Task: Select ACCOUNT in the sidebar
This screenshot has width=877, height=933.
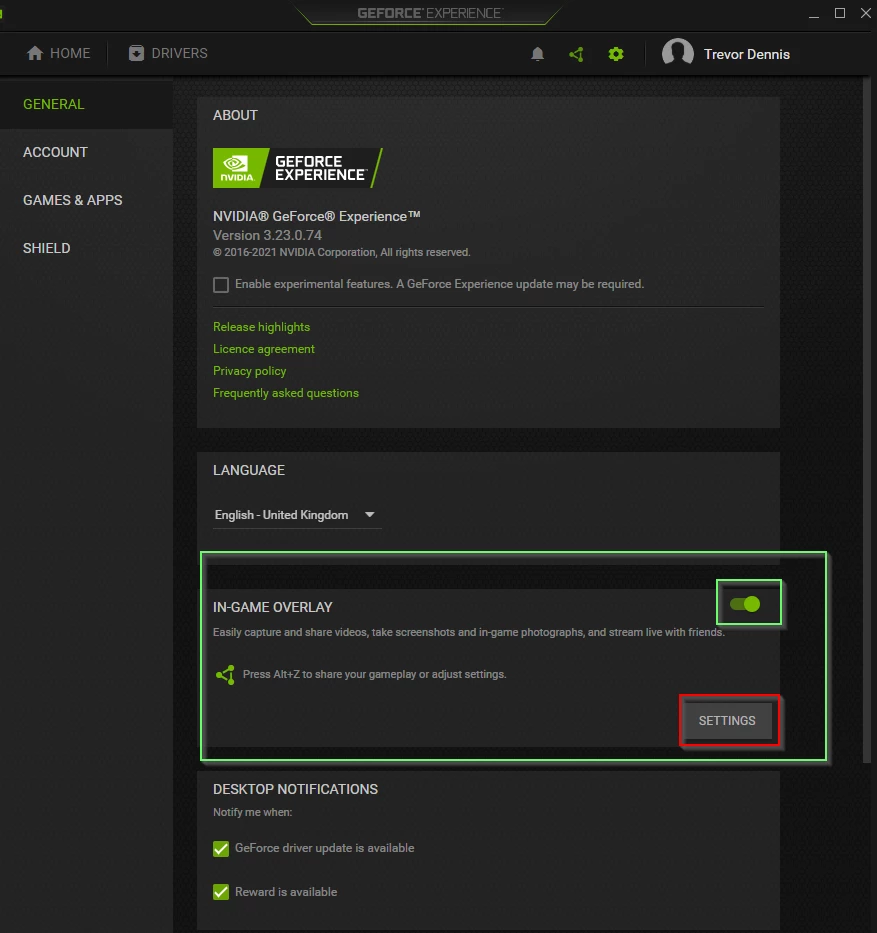Action: pyautogui.click(x=86, y=152)
